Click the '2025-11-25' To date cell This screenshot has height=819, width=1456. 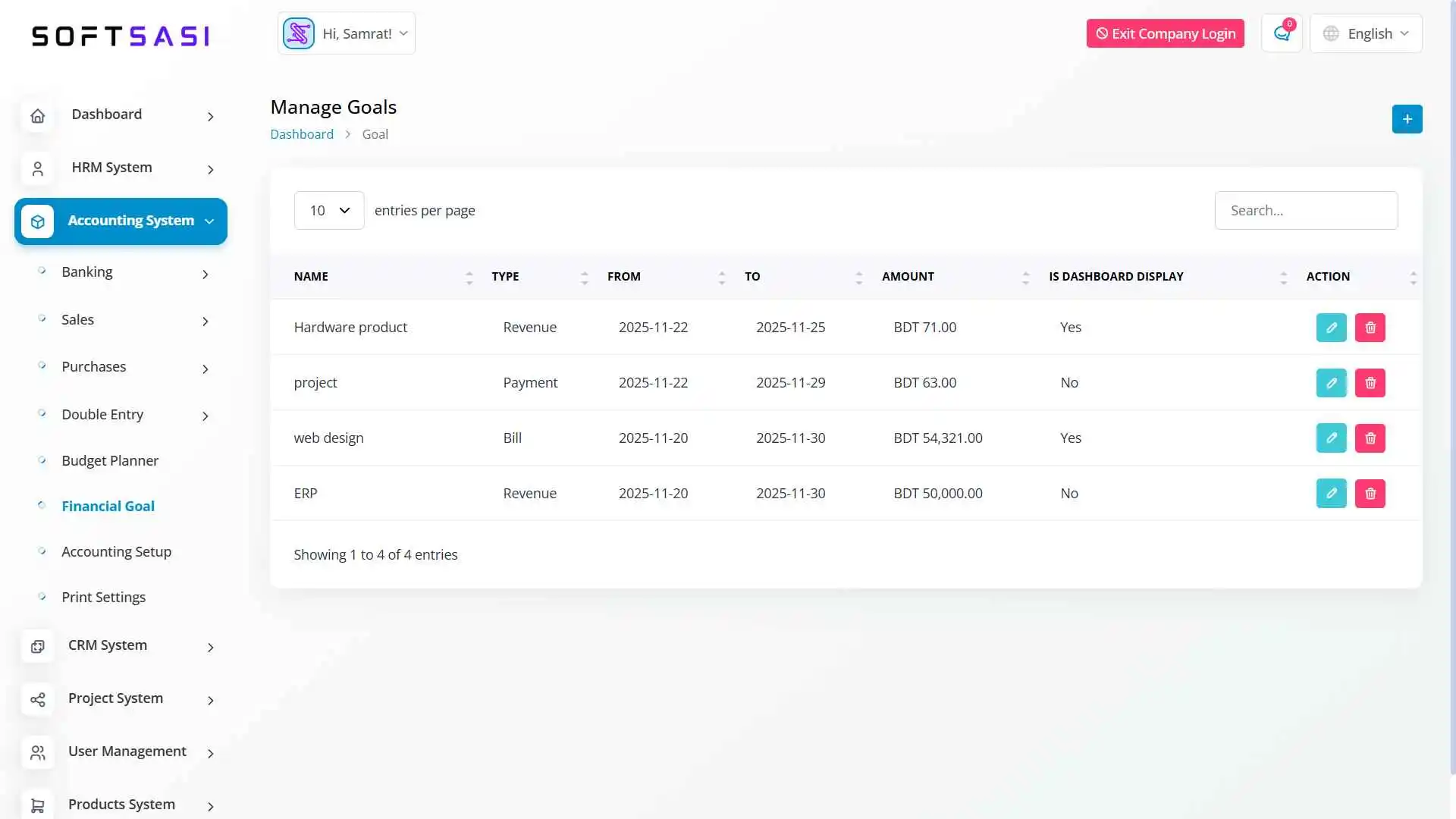point(790,328)
